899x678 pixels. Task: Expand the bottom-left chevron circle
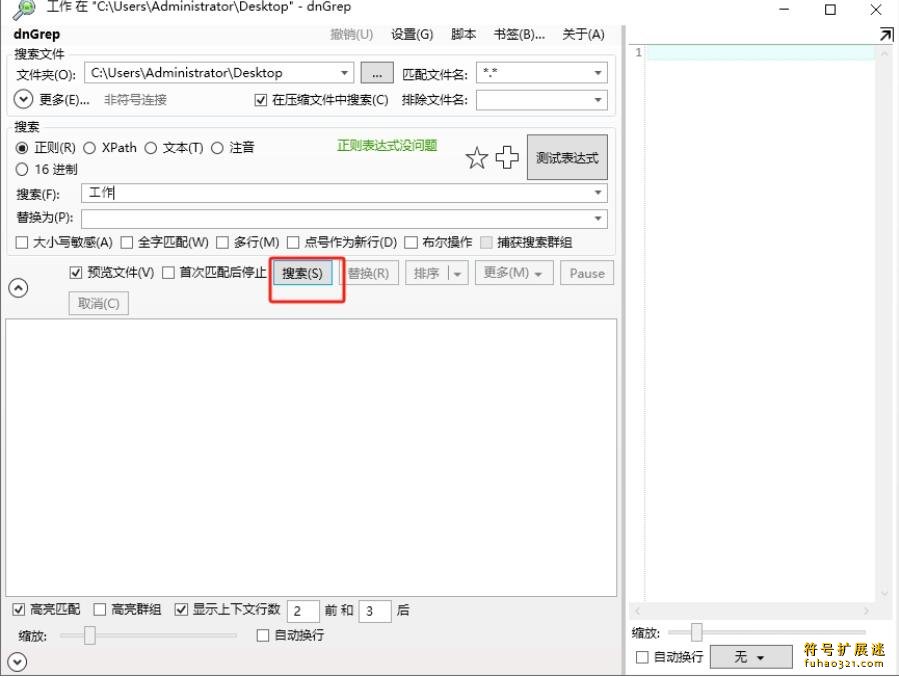tap(17, 661)
